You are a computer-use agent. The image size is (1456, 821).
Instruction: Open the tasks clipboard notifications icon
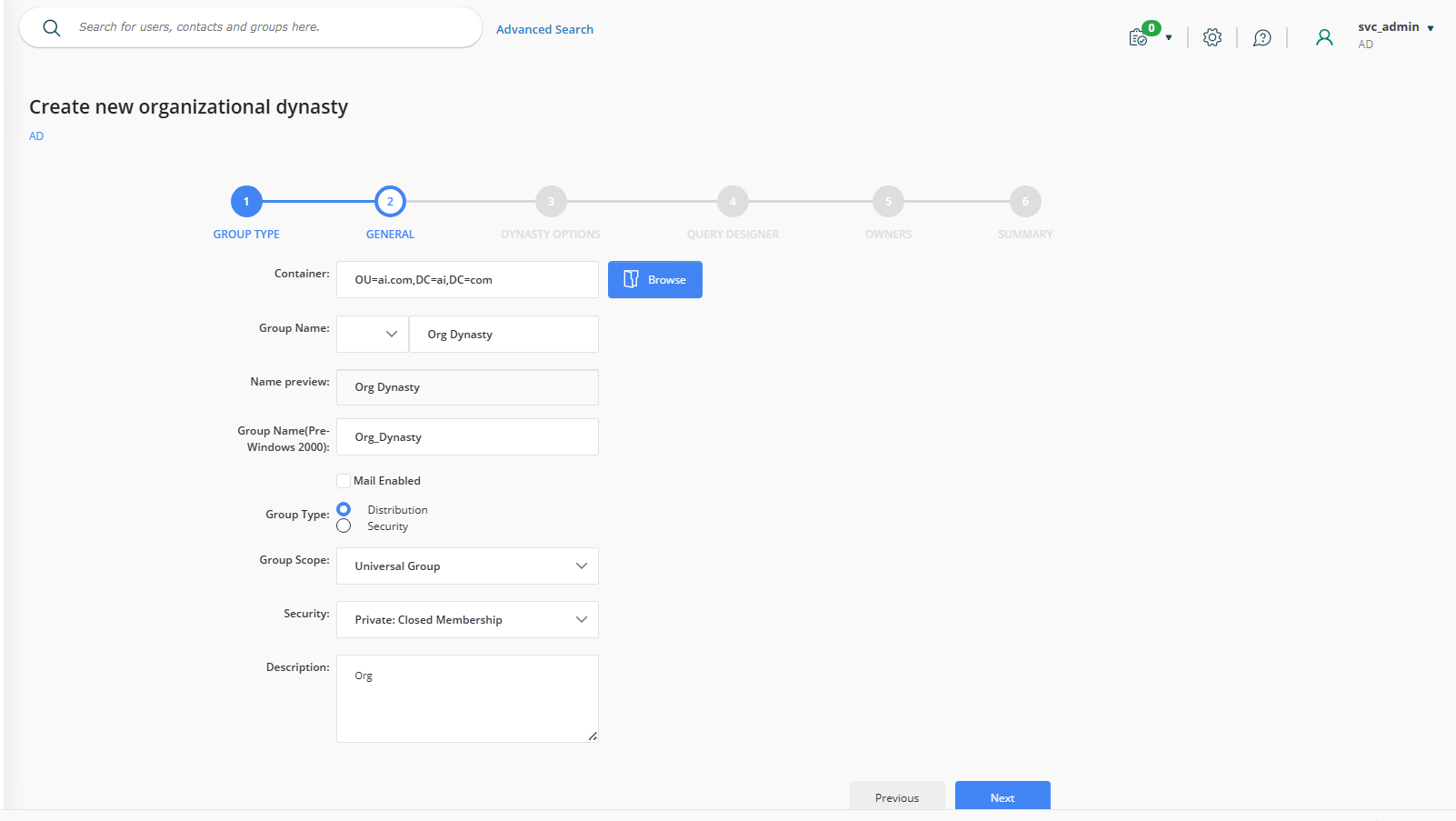pyautogui.click(x=1139, y=37)
